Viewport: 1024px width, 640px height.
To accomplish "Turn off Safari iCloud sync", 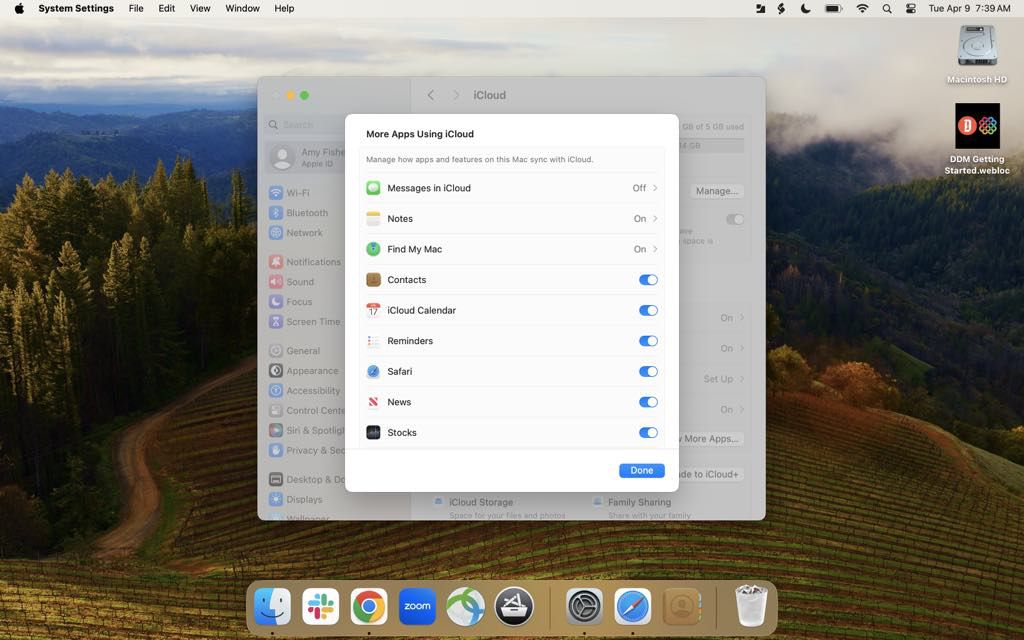I will click(x=648, y=372).
